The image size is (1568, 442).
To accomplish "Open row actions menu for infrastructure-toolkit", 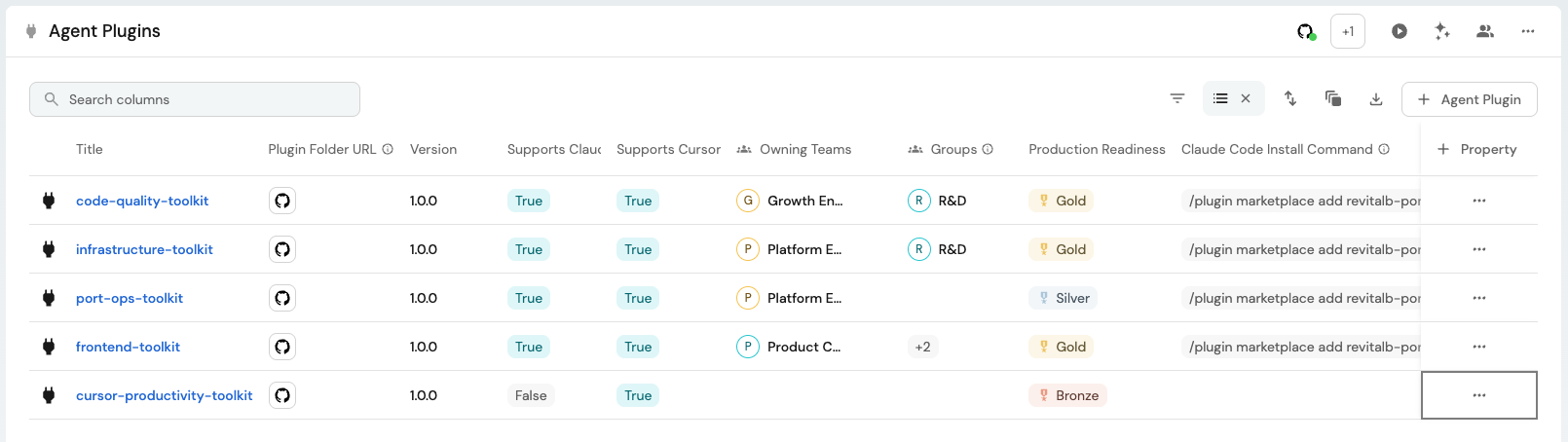I will click(1479, 249).
